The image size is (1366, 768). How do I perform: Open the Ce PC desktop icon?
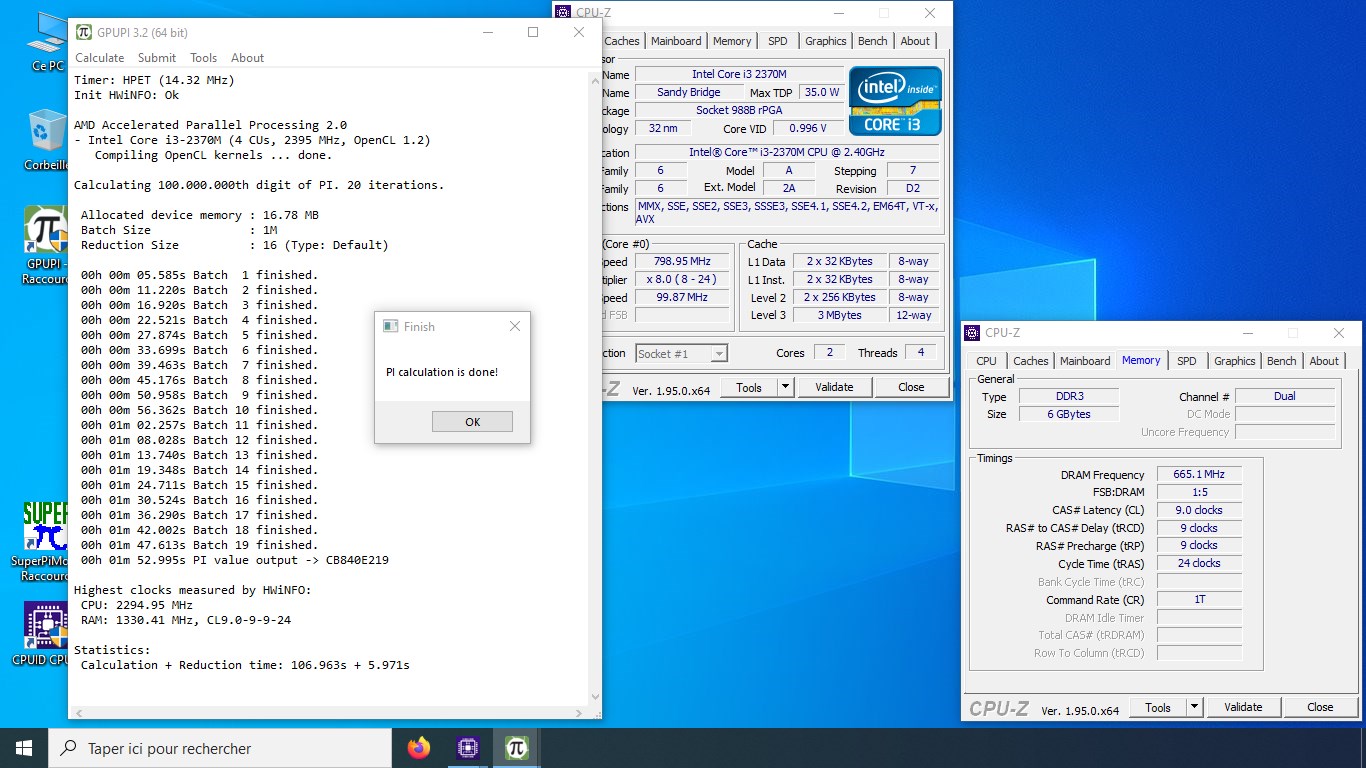tap(46, 42)
